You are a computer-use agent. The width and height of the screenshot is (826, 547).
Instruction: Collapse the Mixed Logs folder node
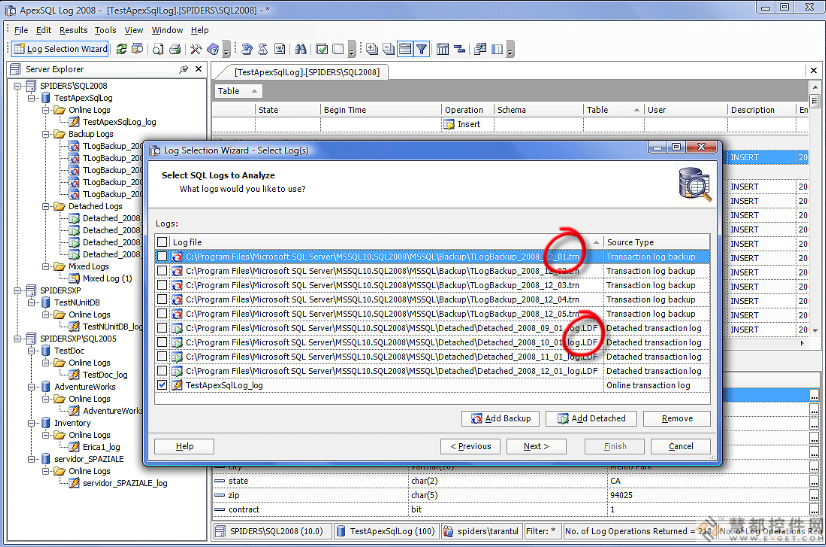pyautogui.click(x=46, y=267)
